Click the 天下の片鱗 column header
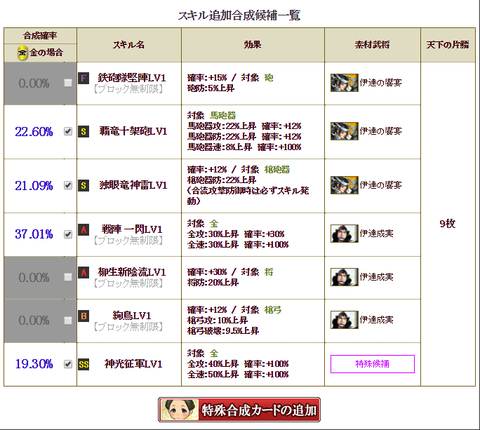Screen dimensions: 480x430 pyautogui.click(x=448, y=45)
